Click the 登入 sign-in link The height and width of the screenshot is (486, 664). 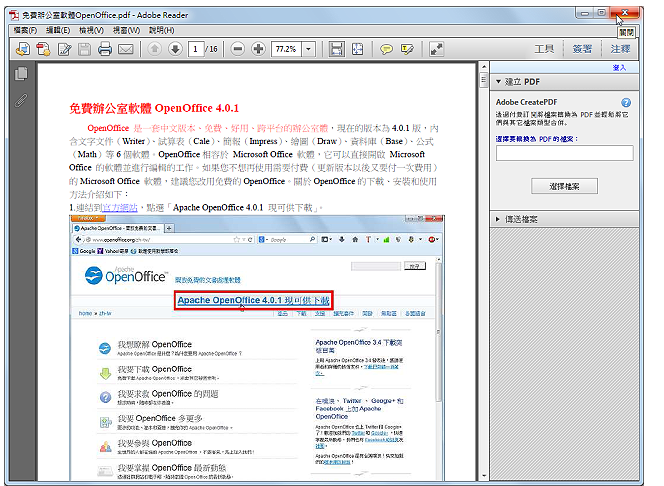point(619,68)
